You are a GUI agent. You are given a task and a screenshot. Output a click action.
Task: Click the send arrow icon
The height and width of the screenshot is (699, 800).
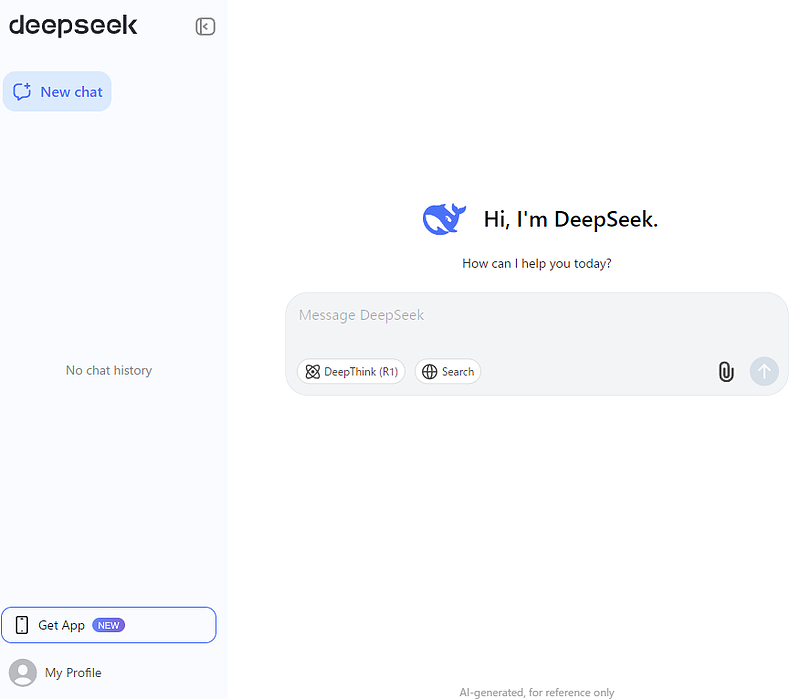click(764, 371)
